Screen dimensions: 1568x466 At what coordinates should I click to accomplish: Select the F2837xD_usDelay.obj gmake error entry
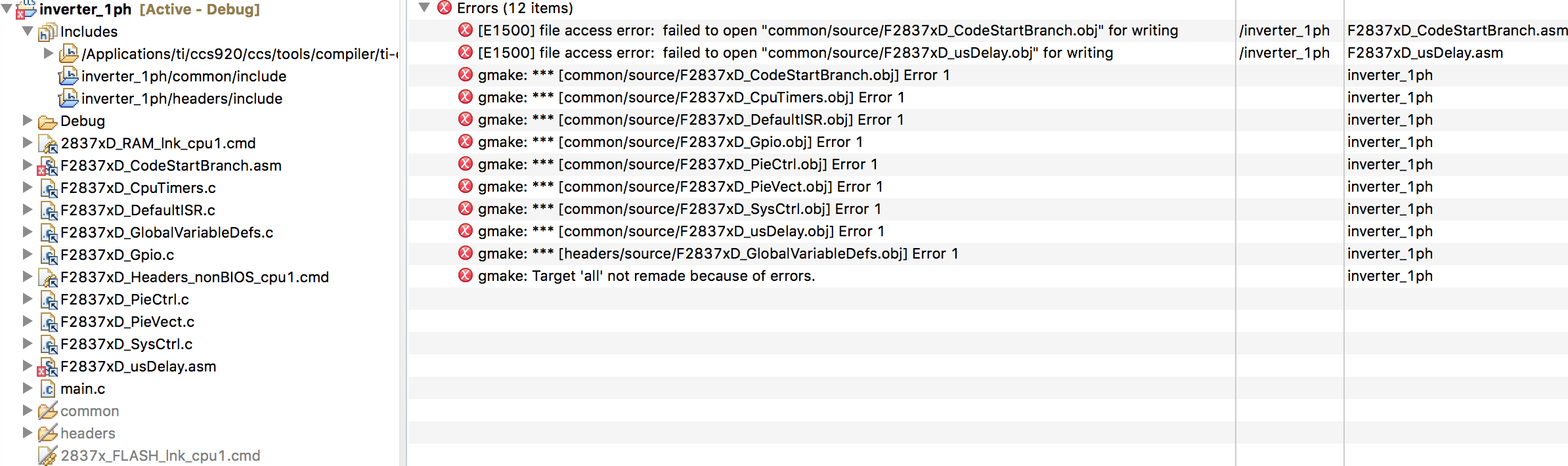coord(679,231)
